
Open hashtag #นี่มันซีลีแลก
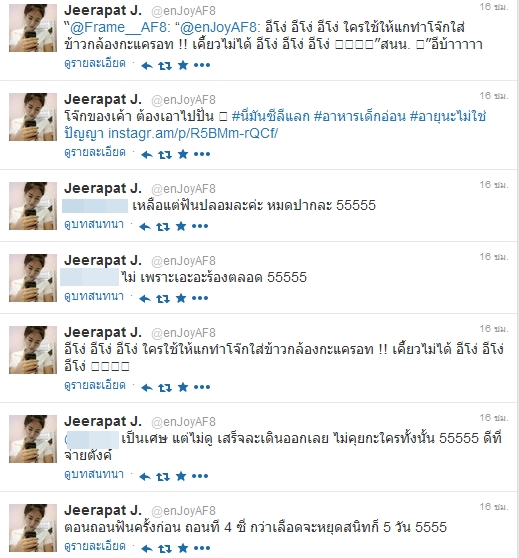pyautogui.click(x=271, y=116)
